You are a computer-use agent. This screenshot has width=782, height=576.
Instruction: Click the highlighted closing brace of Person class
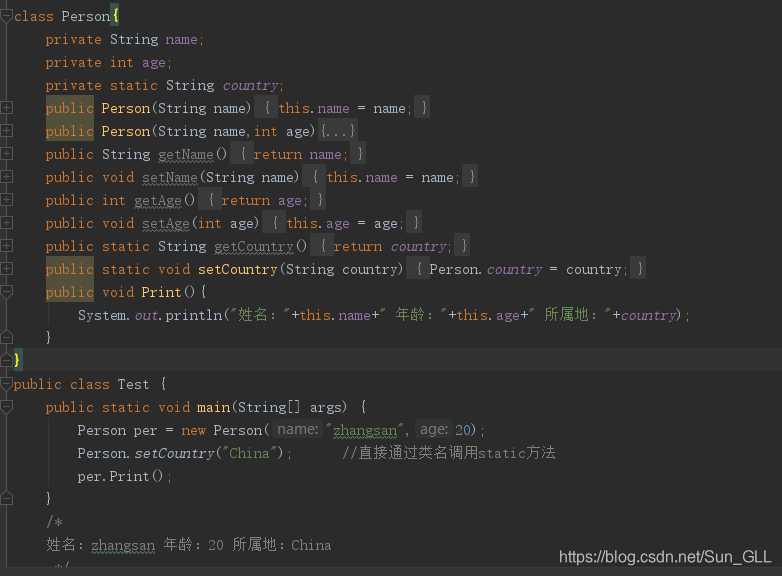17,360
